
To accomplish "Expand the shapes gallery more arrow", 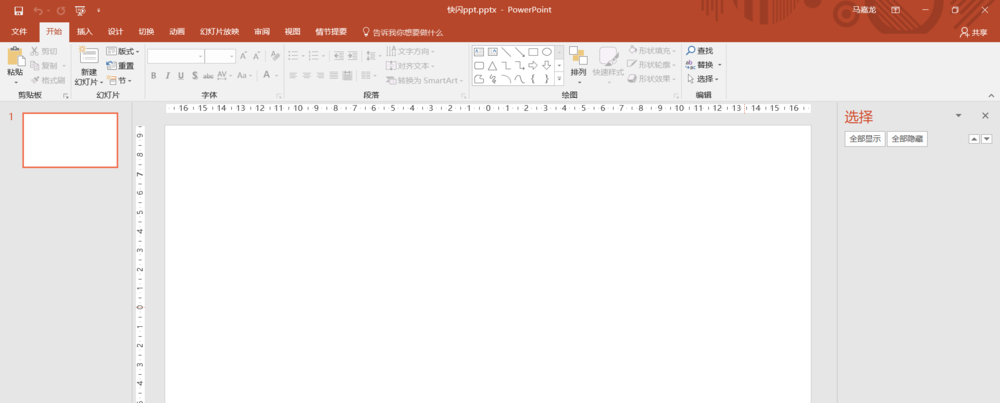I will point(559,79).
